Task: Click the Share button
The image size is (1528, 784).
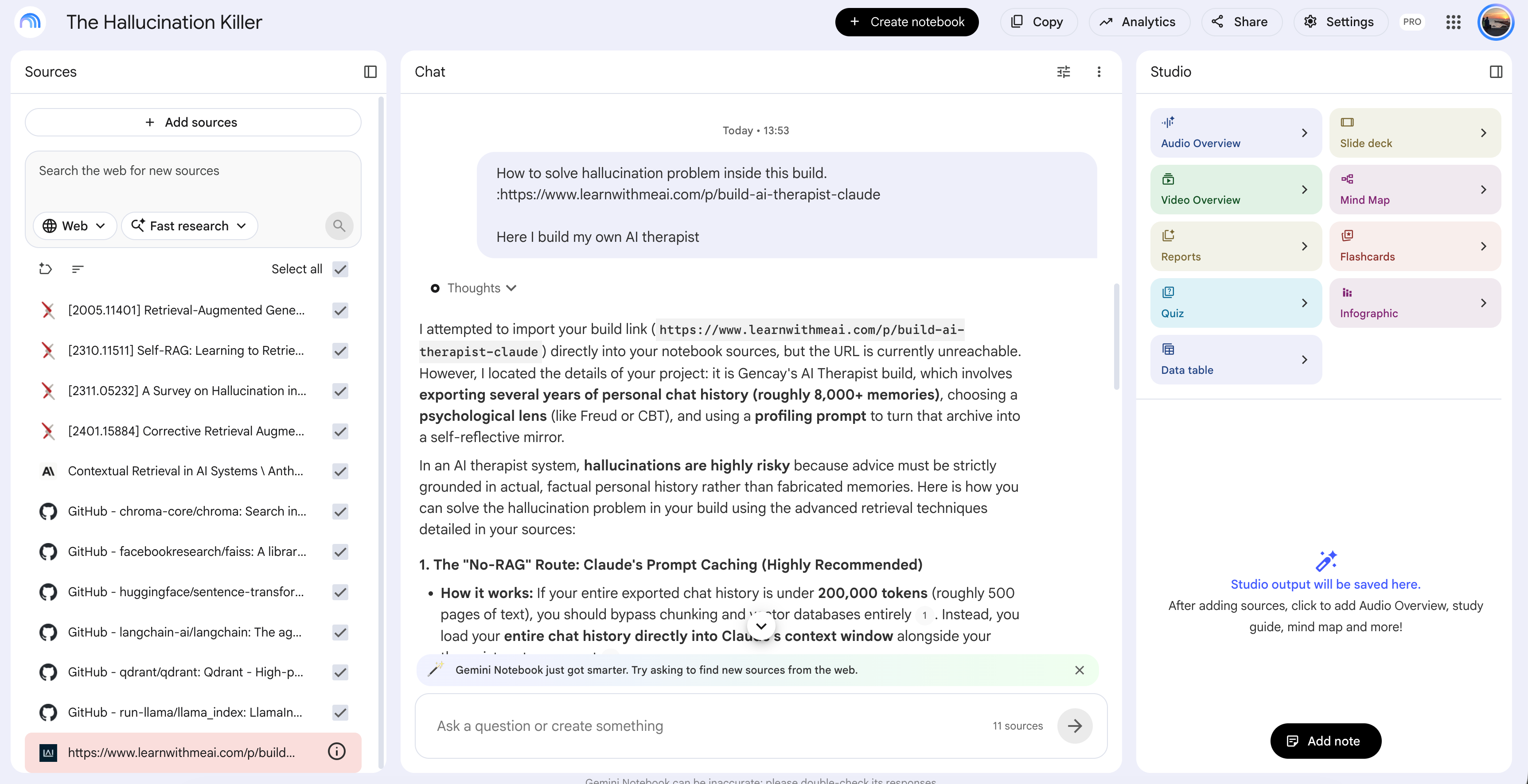Action: tap(1241, 22)
